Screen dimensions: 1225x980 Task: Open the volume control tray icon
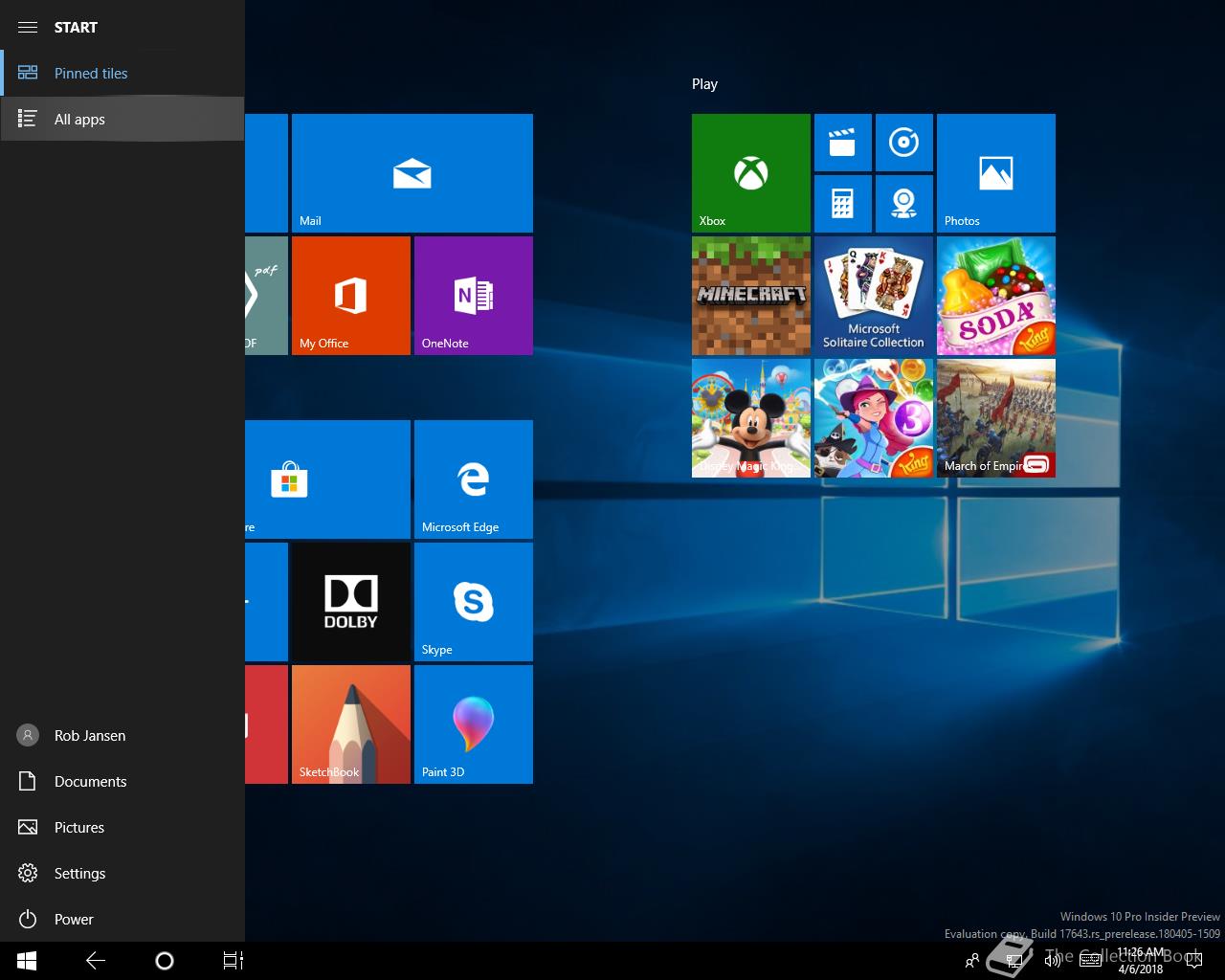1053,961
